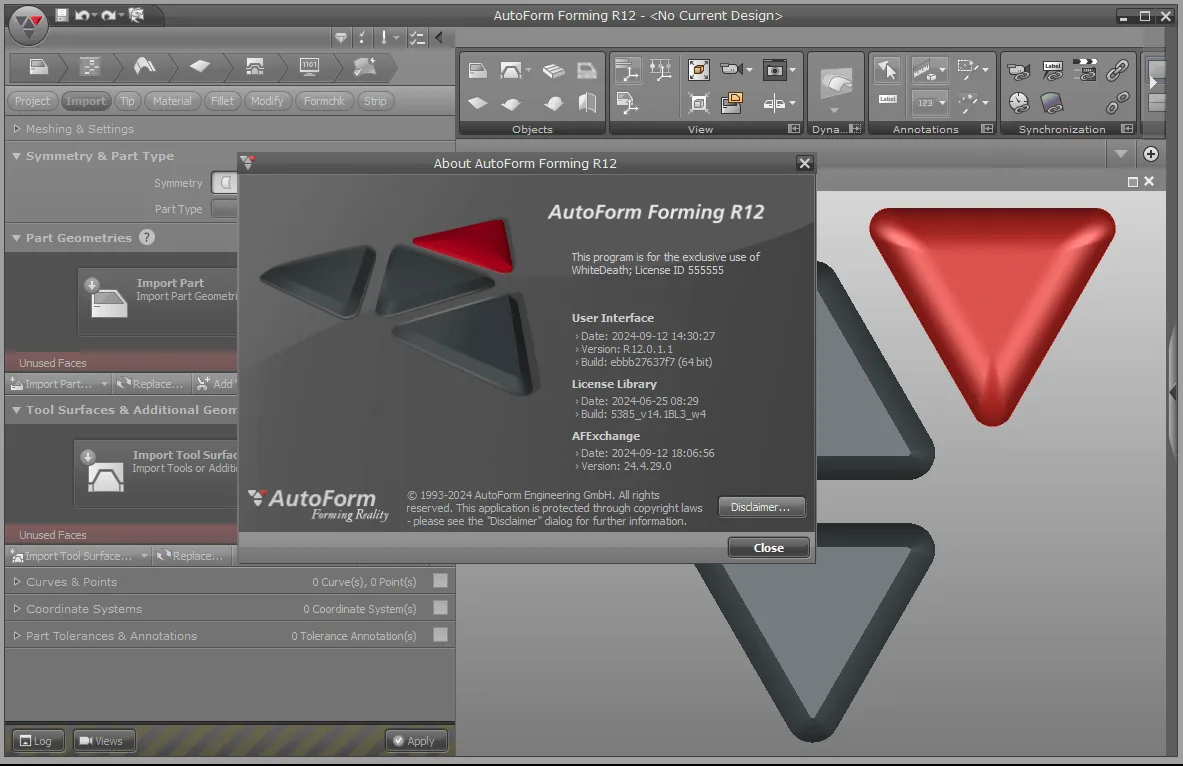
Task: Click the 1101 monitor stage icon
Action: coord(309,67)
